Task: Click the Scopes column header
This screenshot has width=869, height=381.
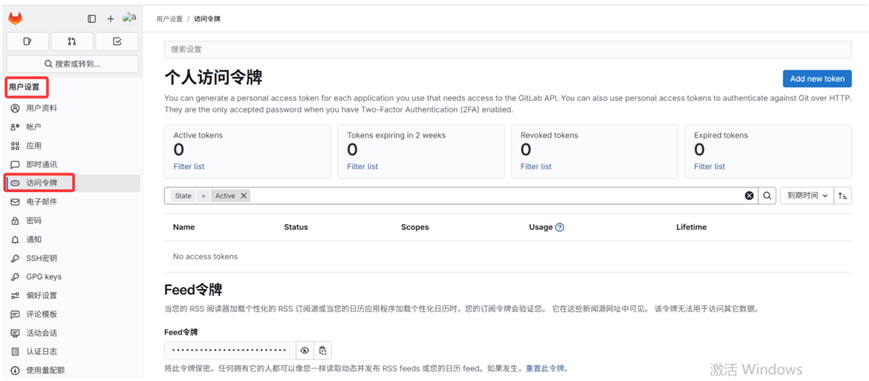Action: click(x=415, y=227)
